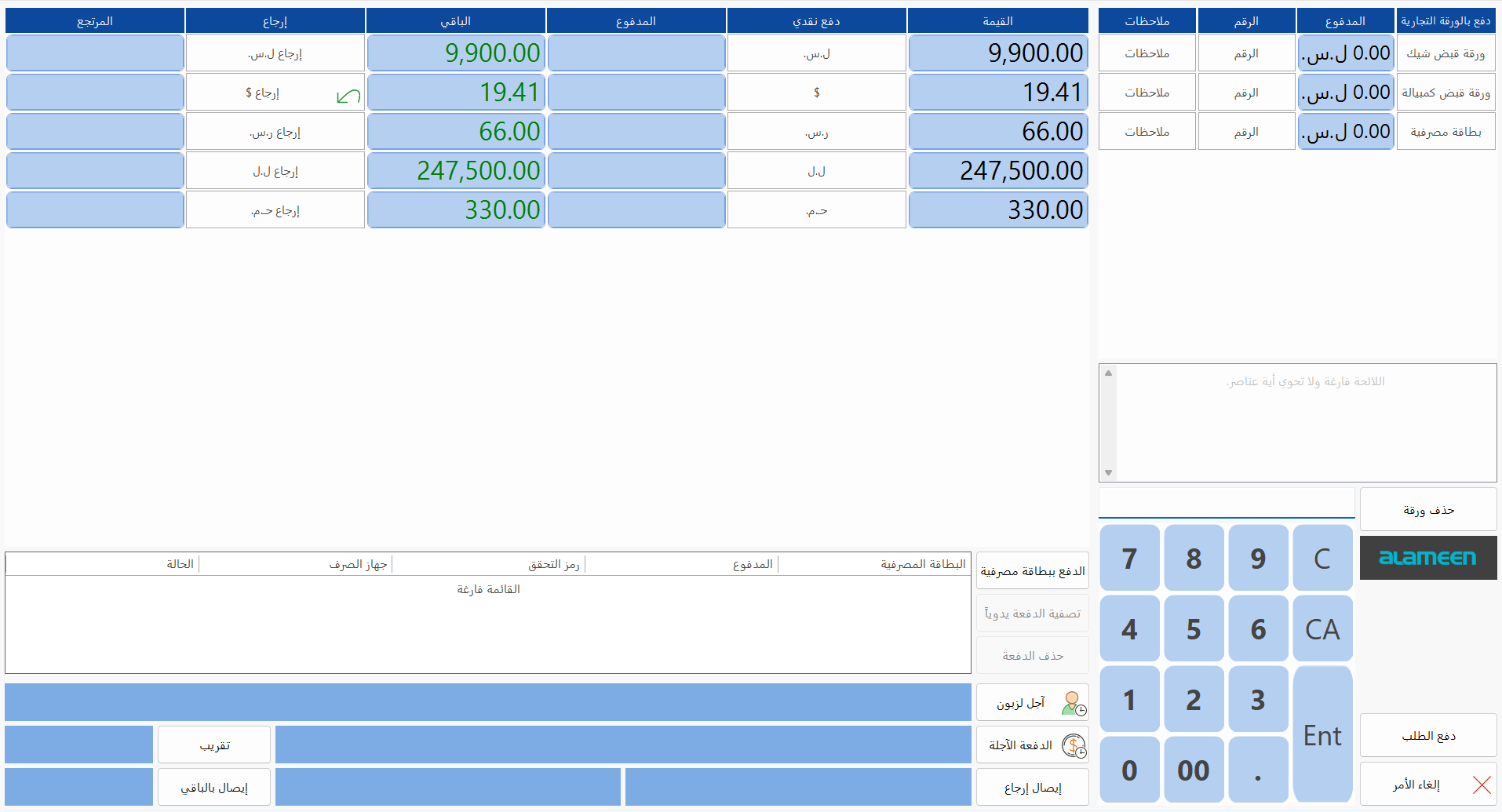1502x812 pixels.
Task: Click the keypad numeric entry field
Action: pos(1226,503)
